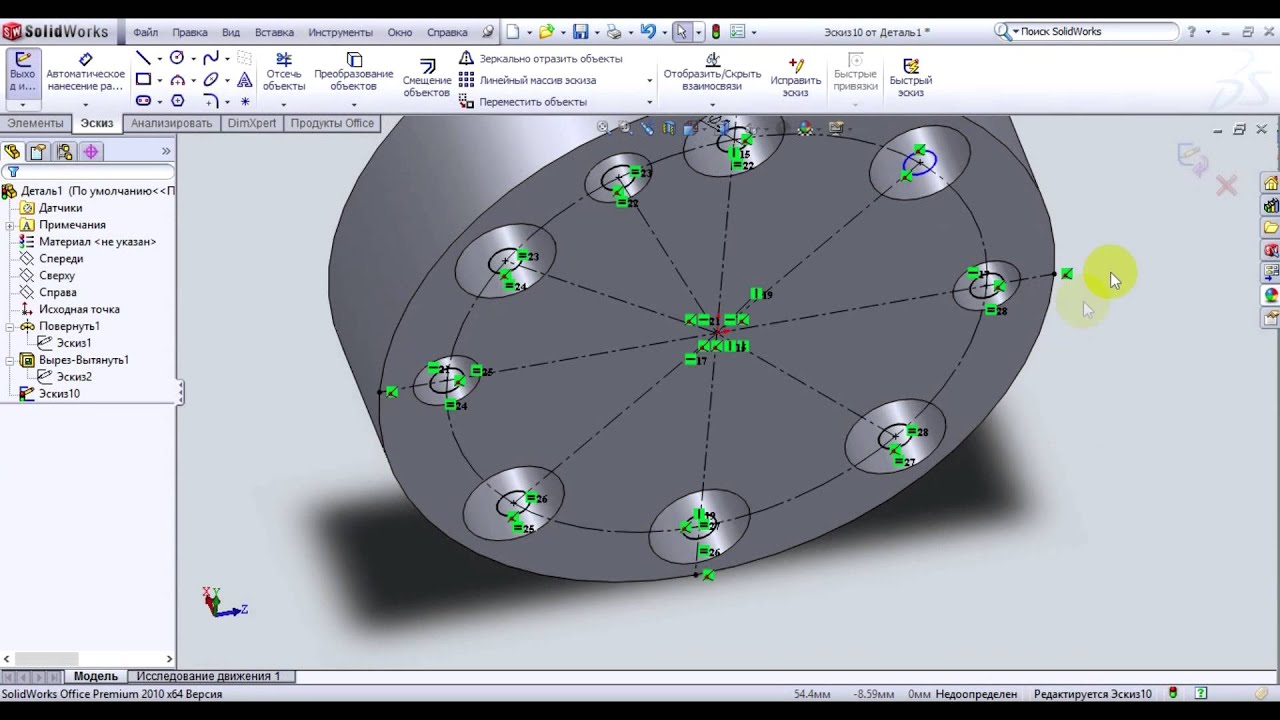The width and height of the screenshot is (1280, 720).
Task: Open FeatureManager design tree tab icon
Action: [12, 152]
